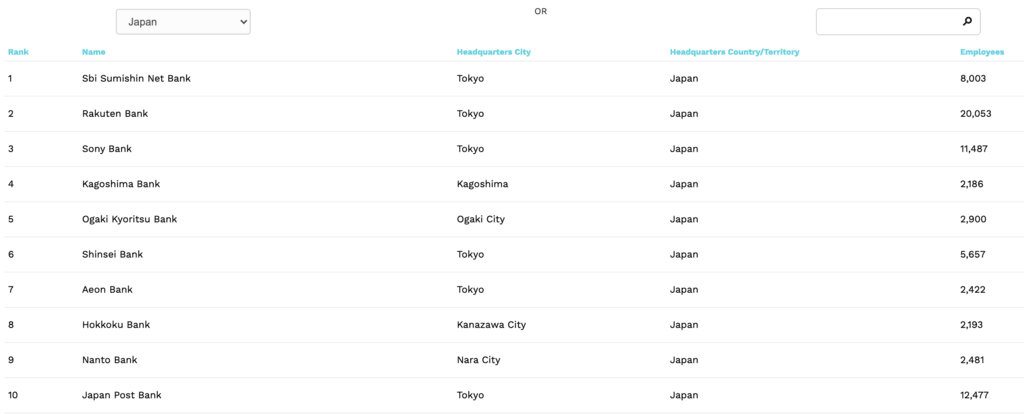Sort by Rank column header
Image resolution: width=1024 pixels, height=414 pixels.
(x=18, y=52)
